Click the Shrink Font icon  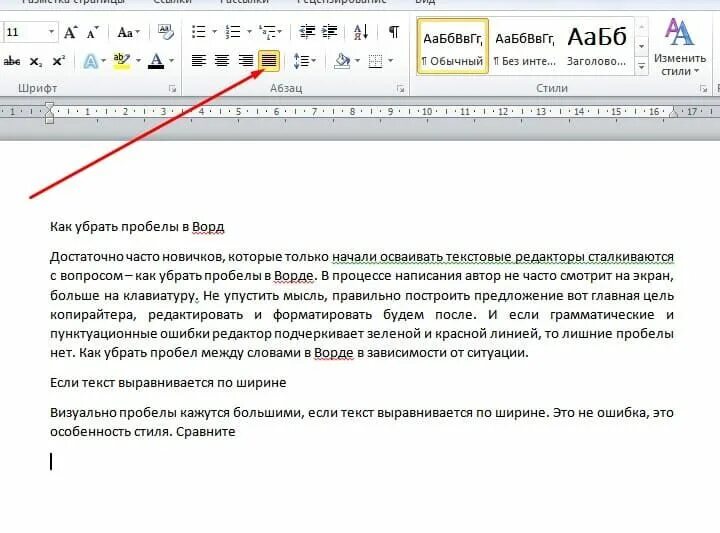92,33
